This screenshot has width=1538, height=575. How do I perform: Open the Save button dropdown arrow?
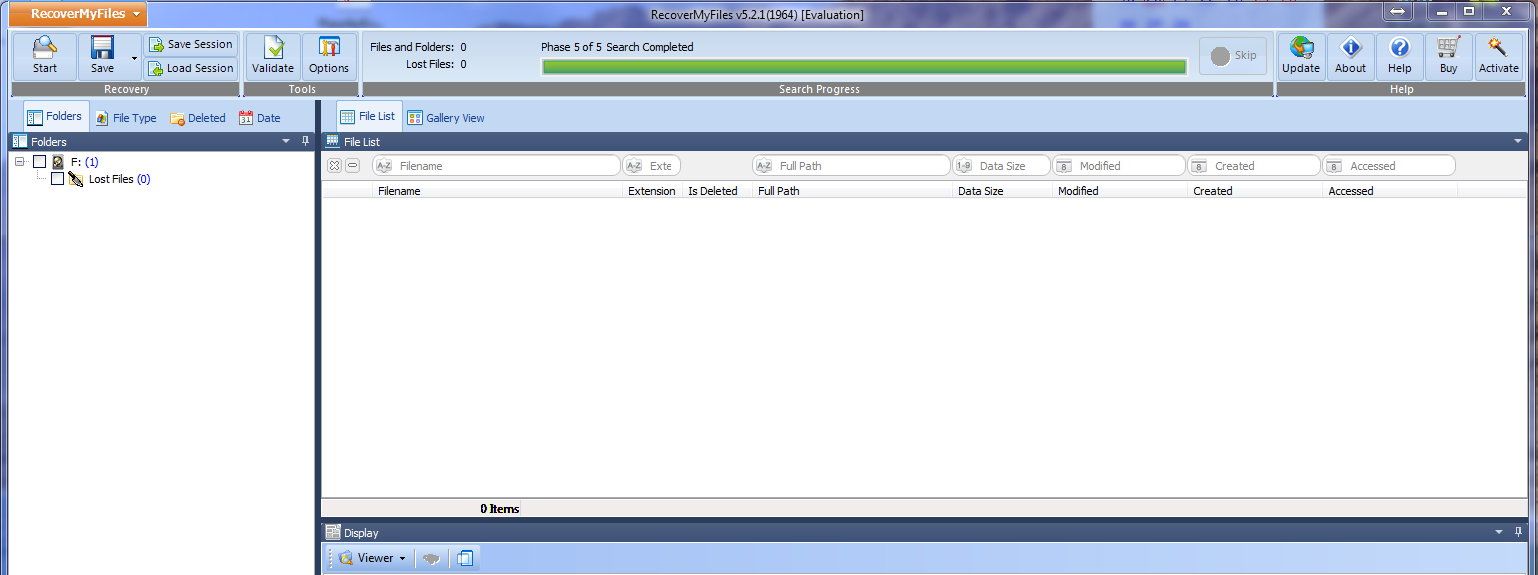tap(134, 57)
